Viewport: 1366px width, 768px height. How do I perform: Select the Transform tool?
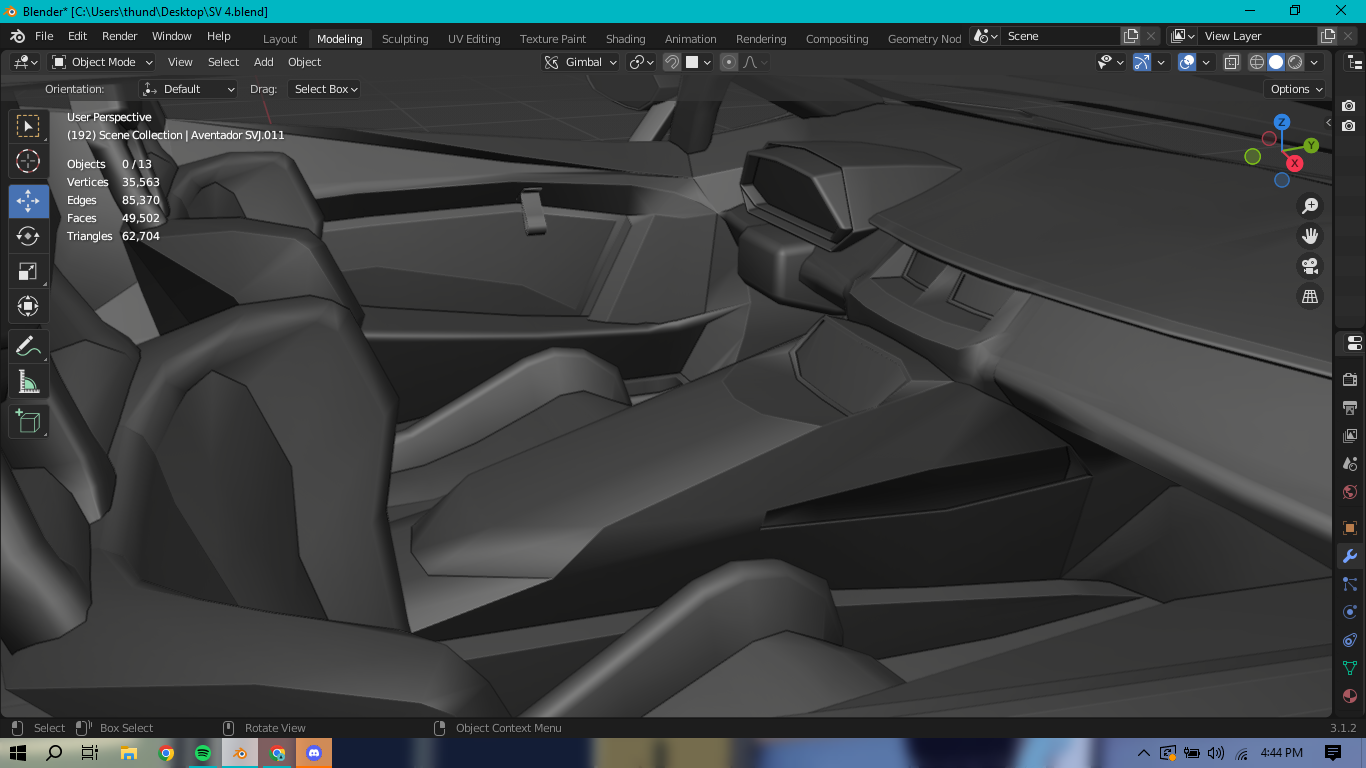coord(28,306)
